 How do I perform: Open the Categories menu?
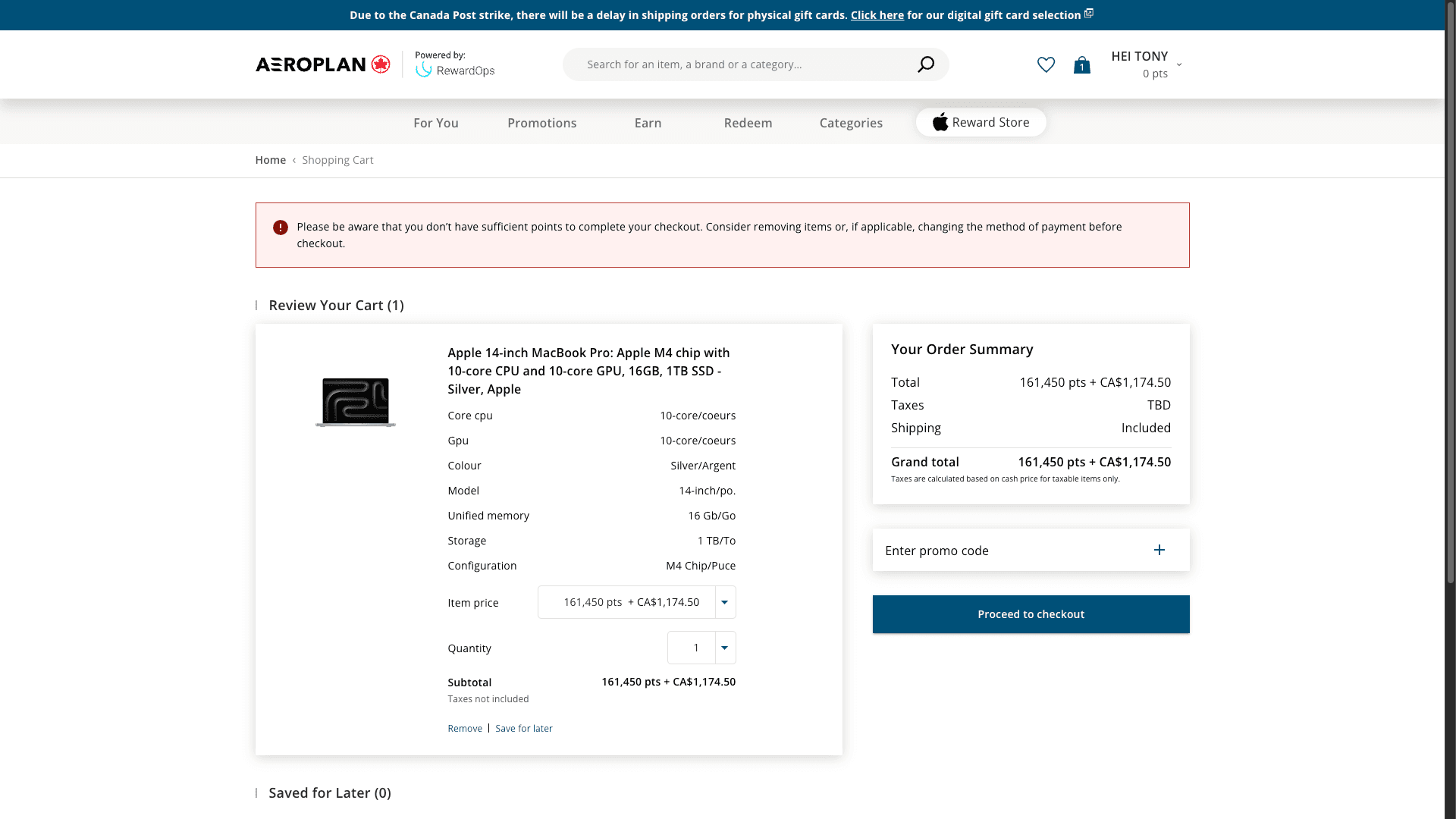(x=851, y=123)
